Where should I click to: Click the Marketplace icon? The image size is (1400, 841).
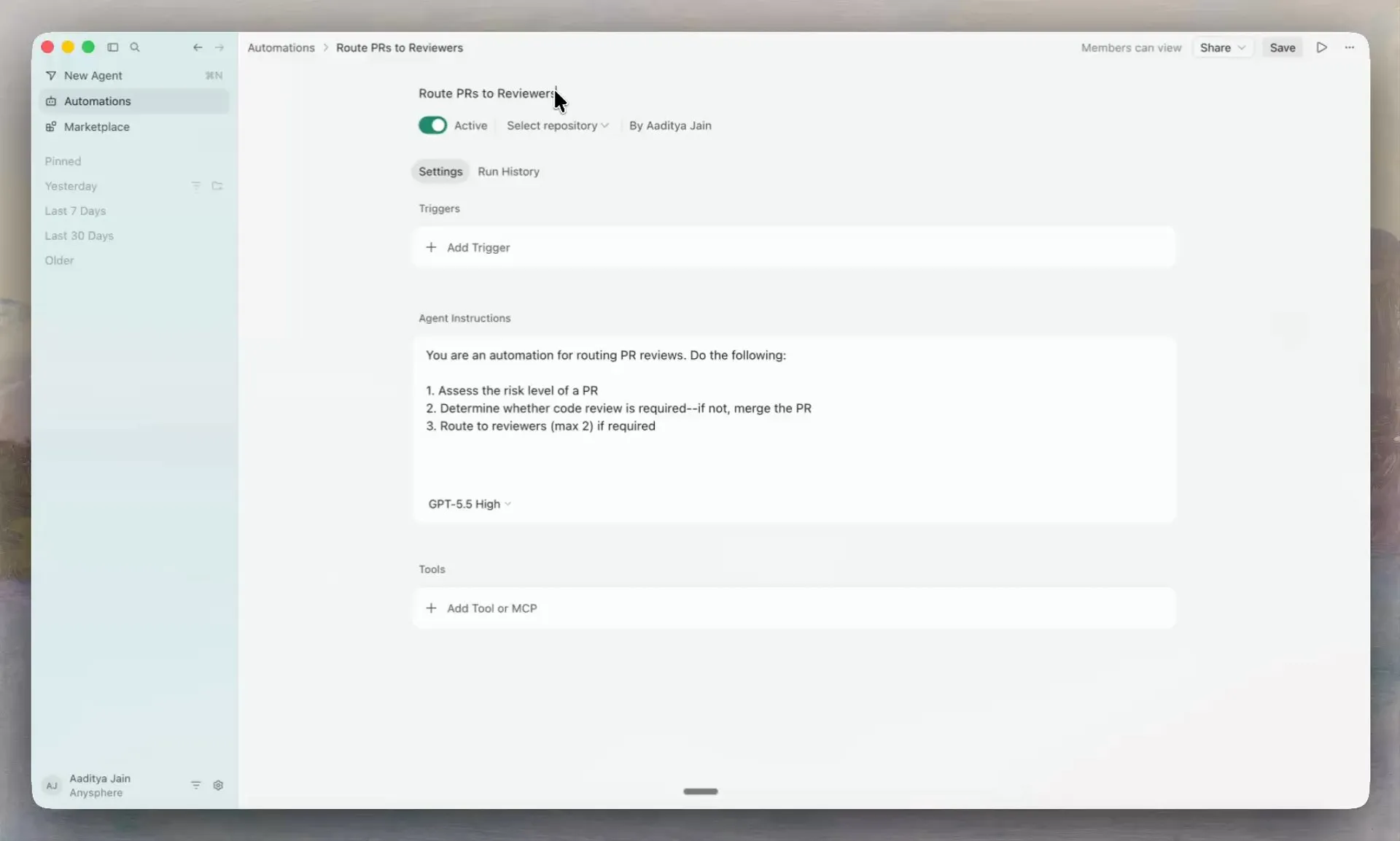pos(51,127)
